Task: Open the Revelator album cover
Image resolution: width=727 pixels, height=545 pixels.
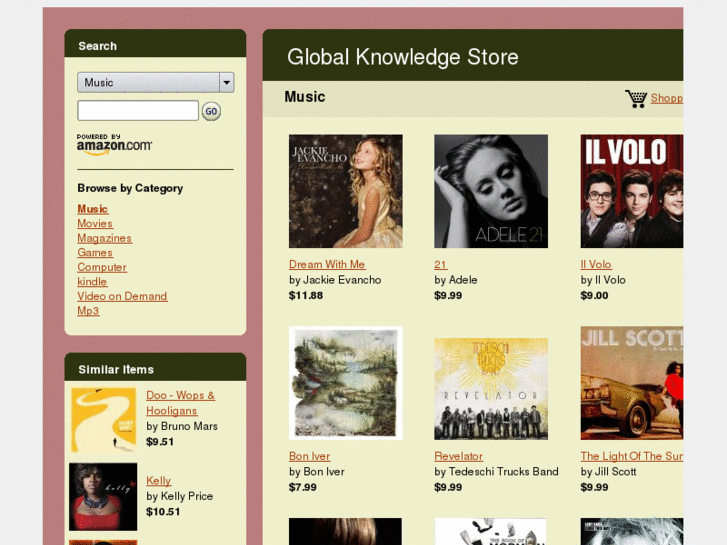Action: point(491,389)
